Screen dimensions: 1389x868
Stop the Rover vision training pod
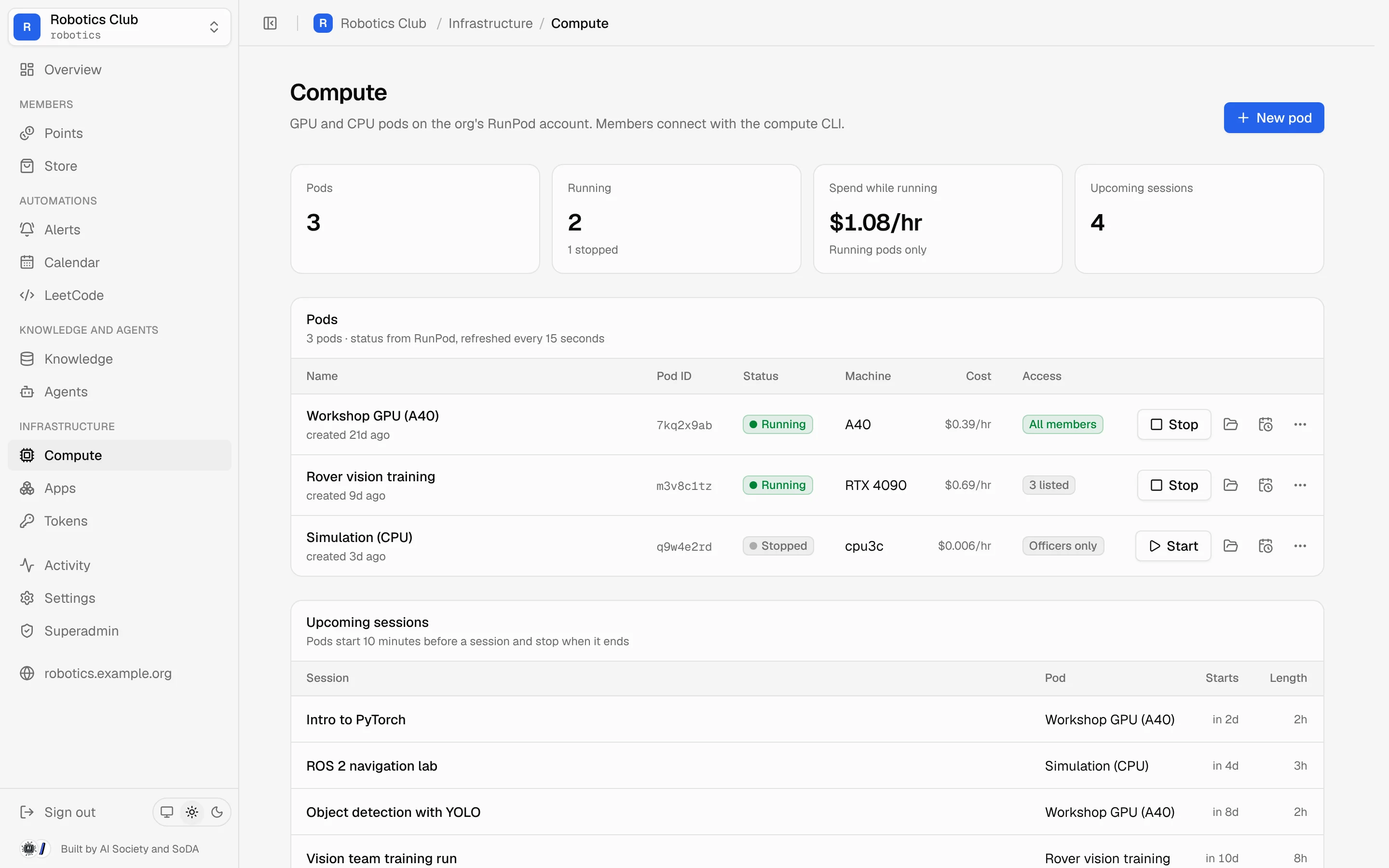coord(1174,485)
